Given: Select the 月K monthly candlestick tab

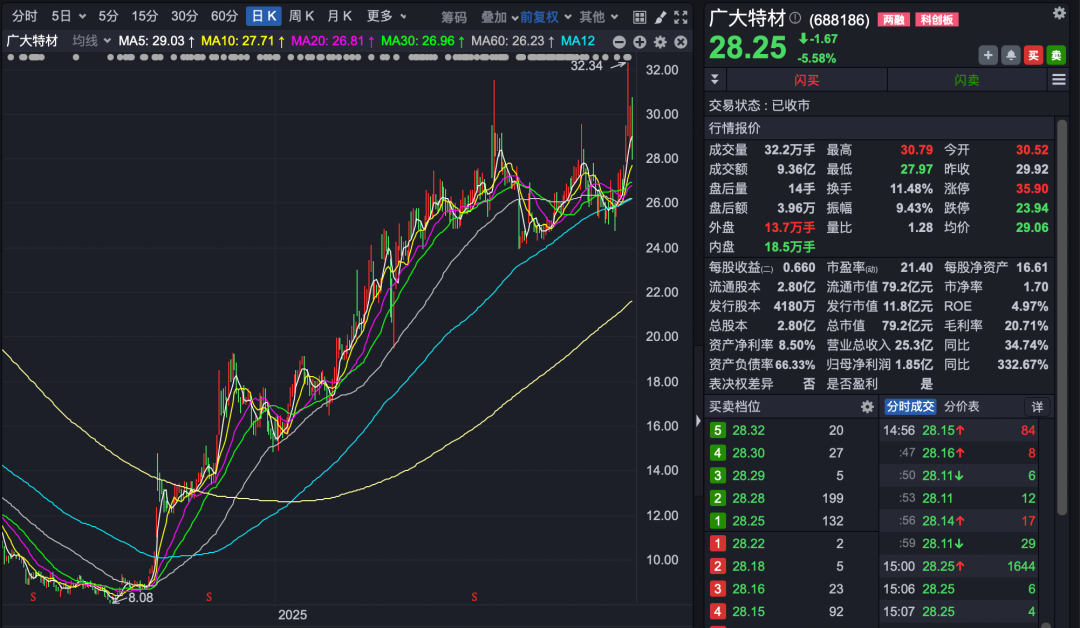Looking at the screenshot, I should [x=340, y=17].
